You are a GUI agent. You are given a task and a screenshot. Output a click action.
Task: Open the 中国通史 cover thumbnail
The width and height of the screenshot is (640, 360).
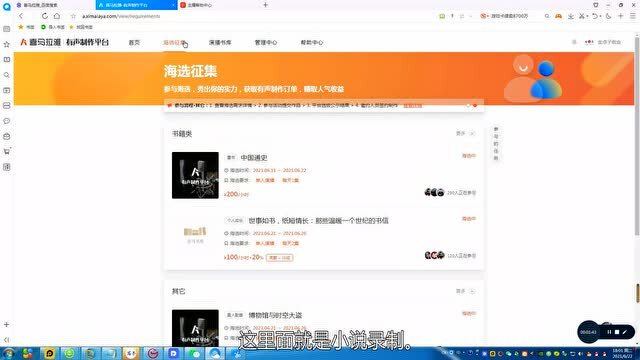[x=195, y=175]
